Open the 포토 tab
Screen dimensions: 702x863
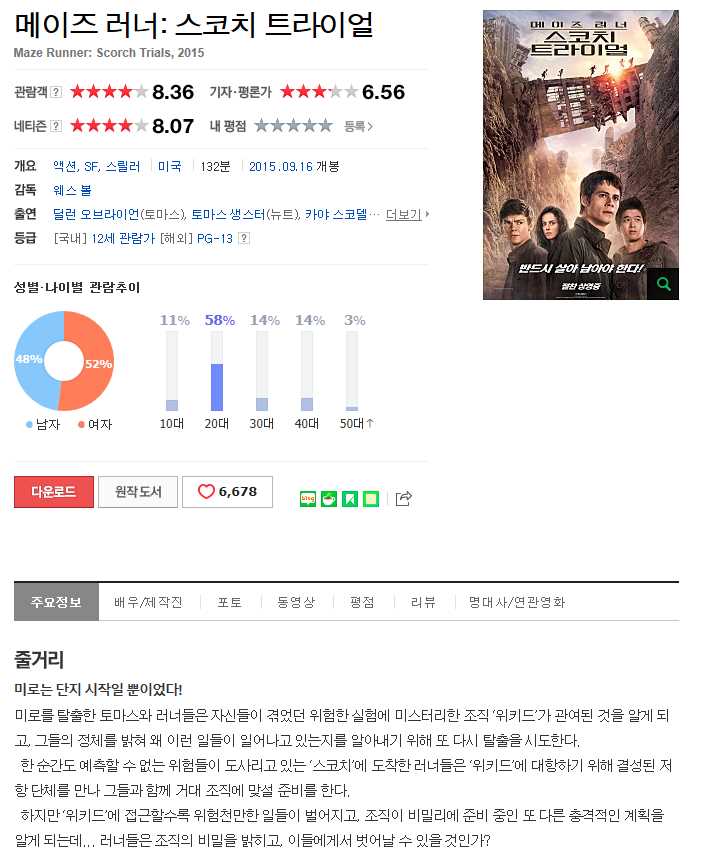230,602
